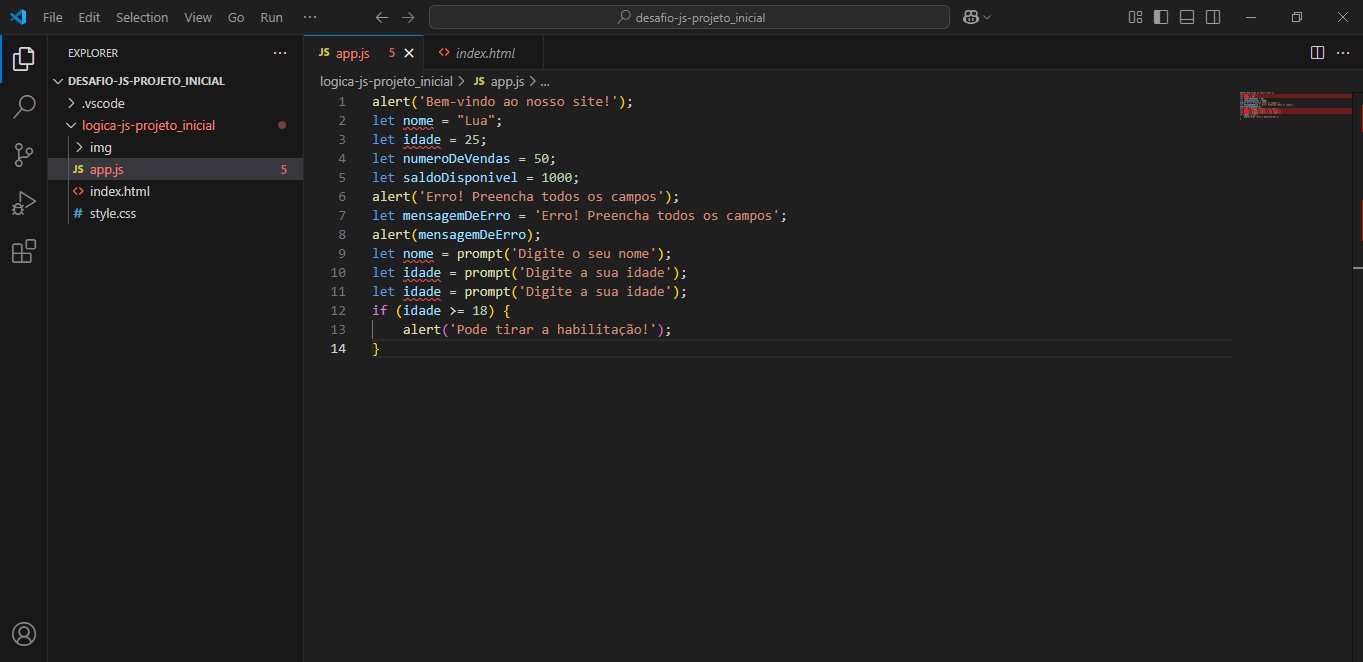
Task: Go forward with the right arrow
Action: pyautogui.click(x=407, y=17)
